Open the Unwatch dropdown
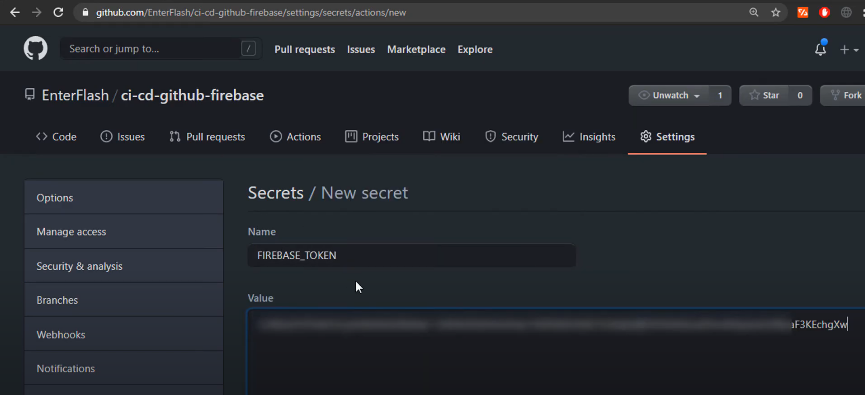The width and height of the screenshot is (865, 395). (669, 95)
